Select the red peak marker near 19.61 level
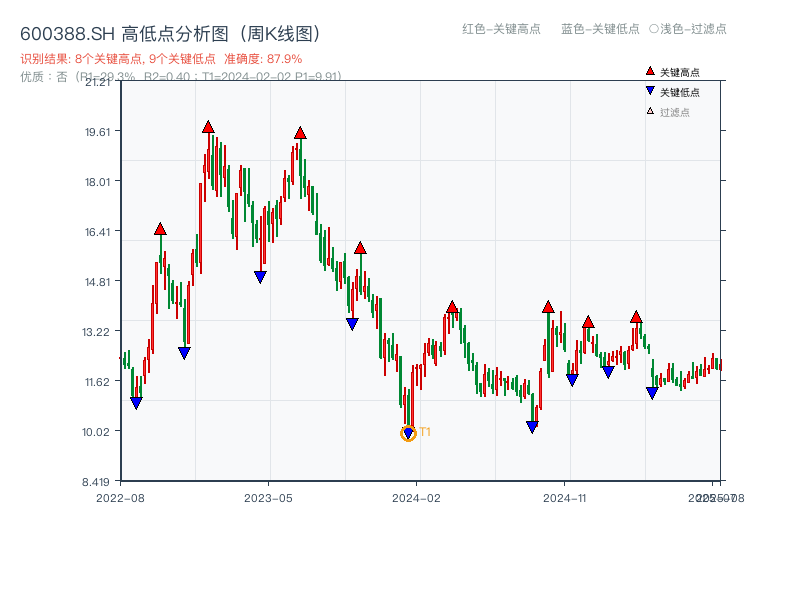This screenshot has width=800, height=600. coord(207,126)
